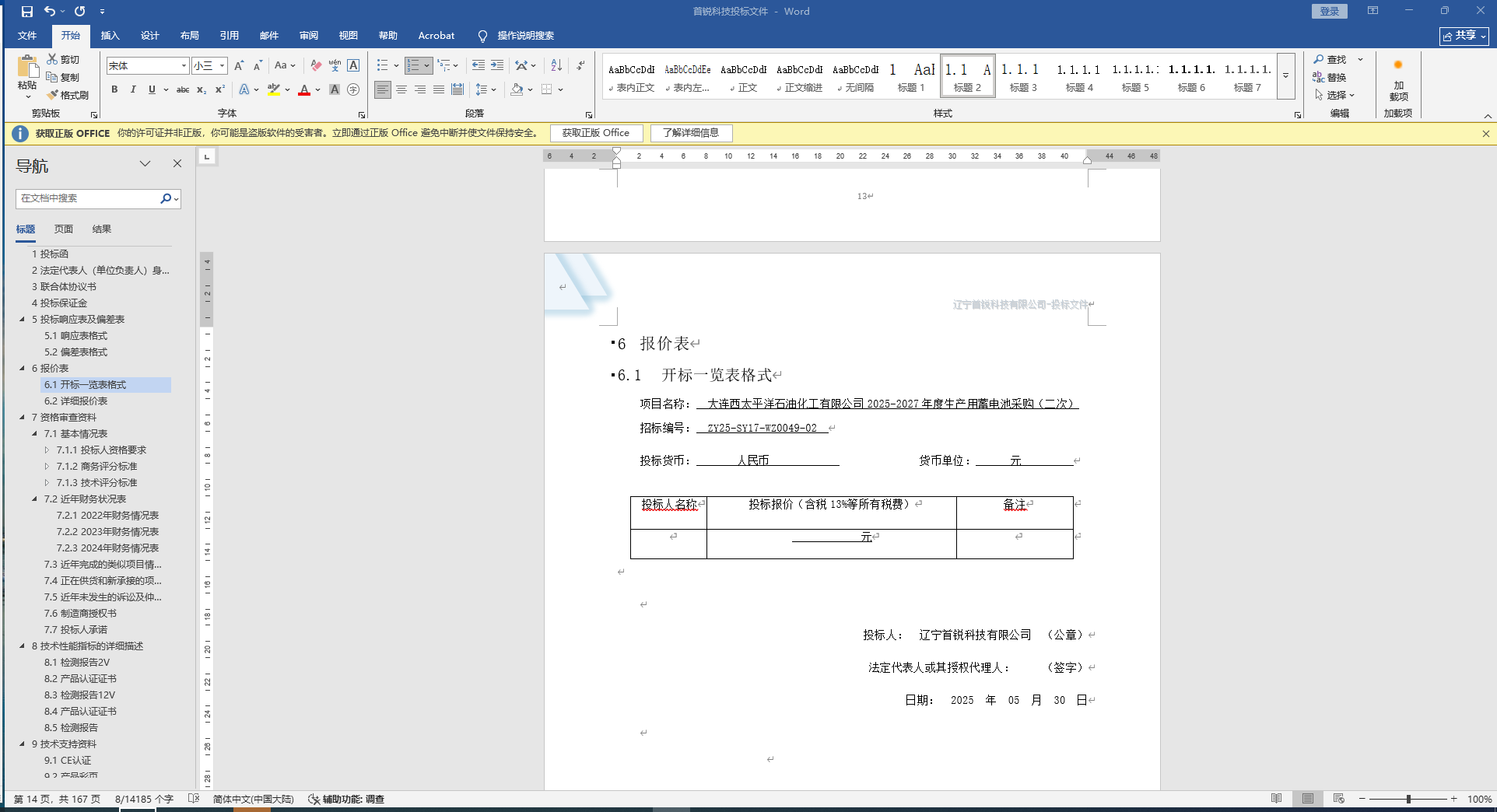
Task: Switch to the 页面 tab in navigation pane
Action: coord(64,229)
